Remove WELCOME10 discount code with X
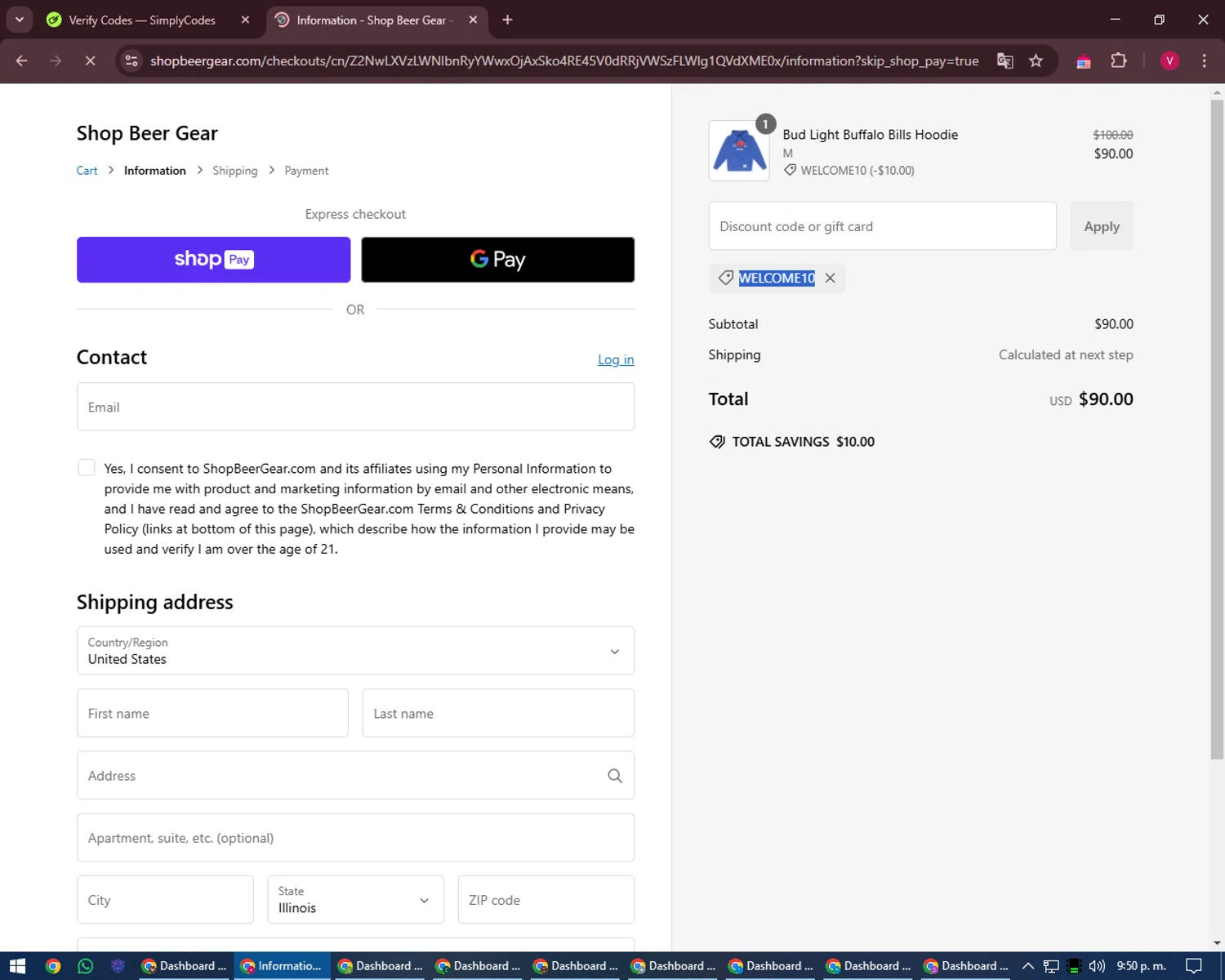The image size is (1225, 980). click(x=830, y=278)
